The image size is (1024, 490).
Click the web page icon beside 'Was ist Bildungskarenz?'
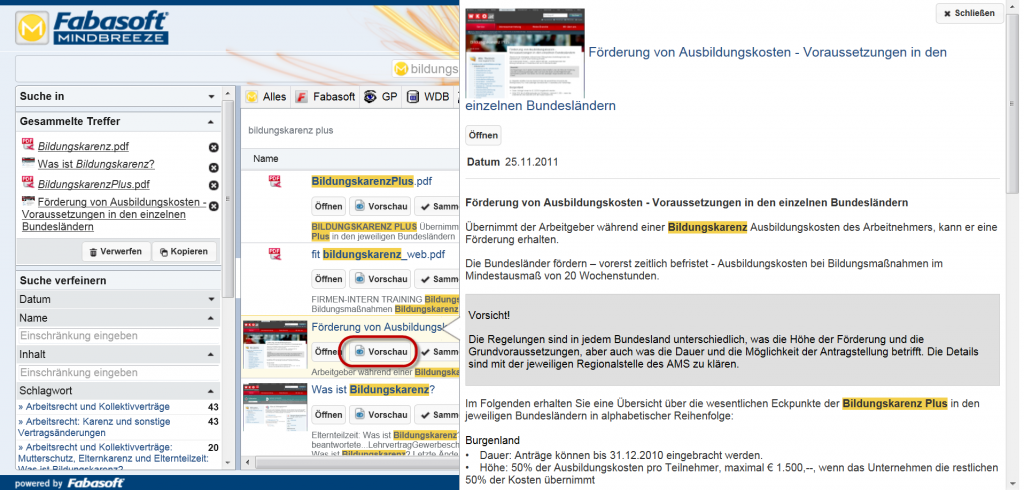(27, 162)
